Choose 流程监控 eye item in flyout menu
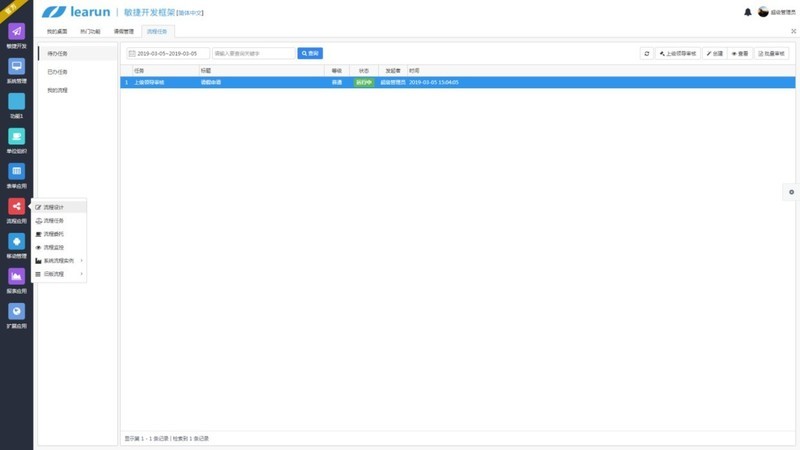 pos(59,247)
